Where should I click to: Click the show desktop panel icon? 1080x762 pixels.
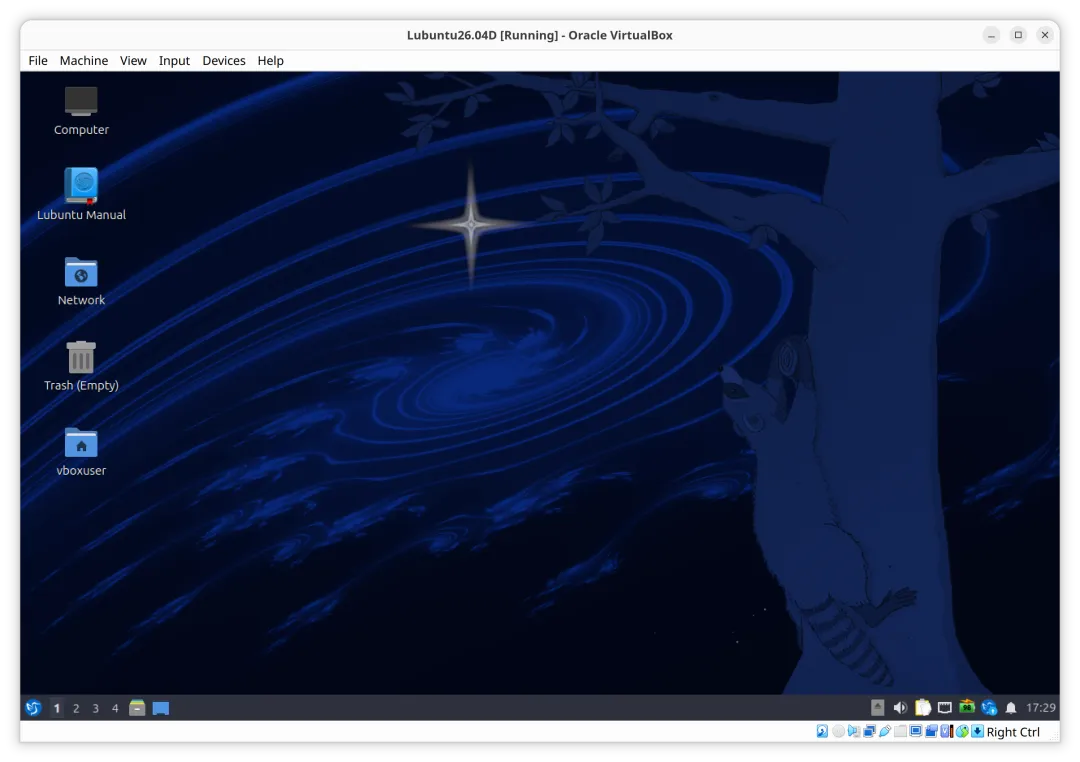pyautogui.click(x=160, y=708)
